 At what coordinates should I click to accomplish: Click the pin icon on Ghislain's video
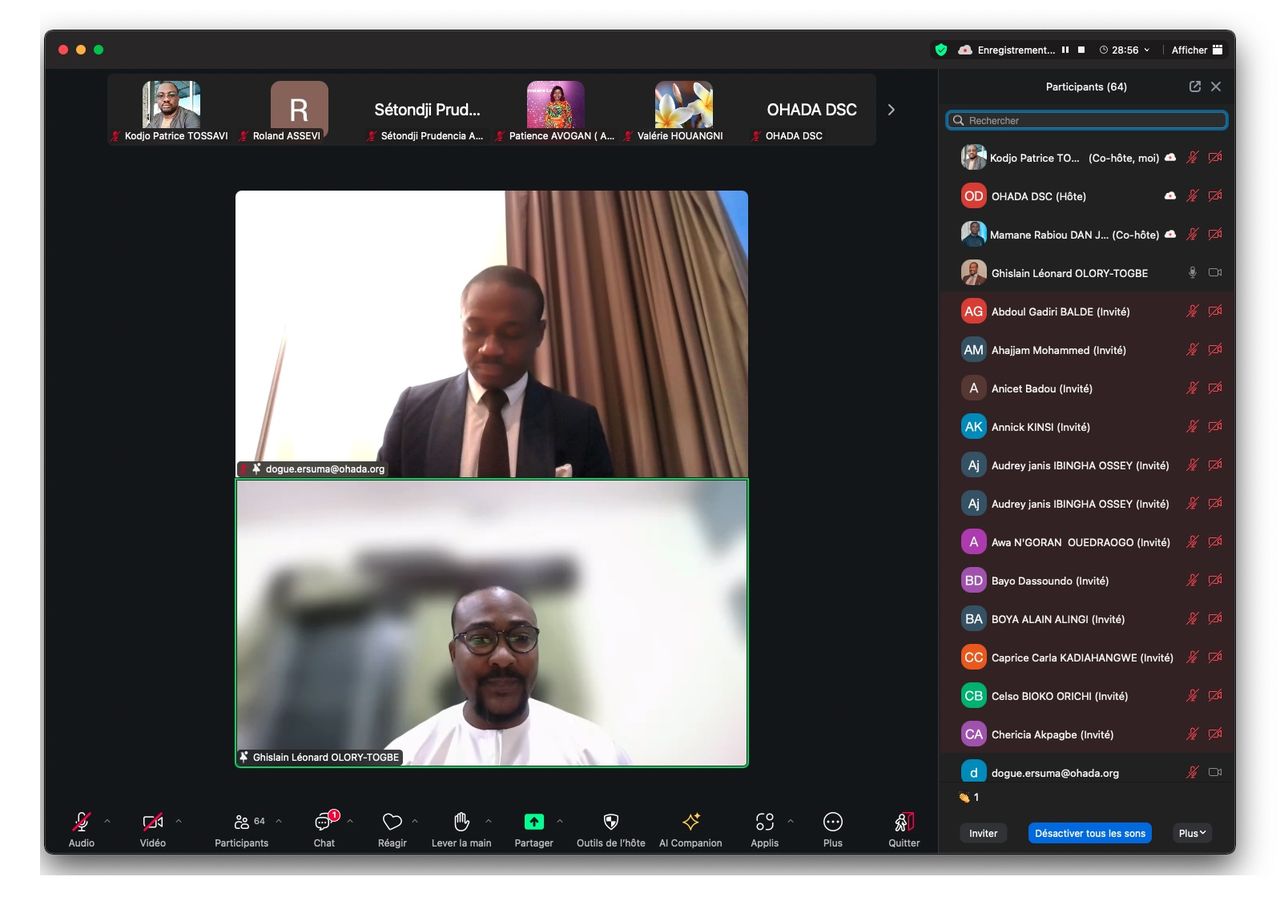click(244, 757)
